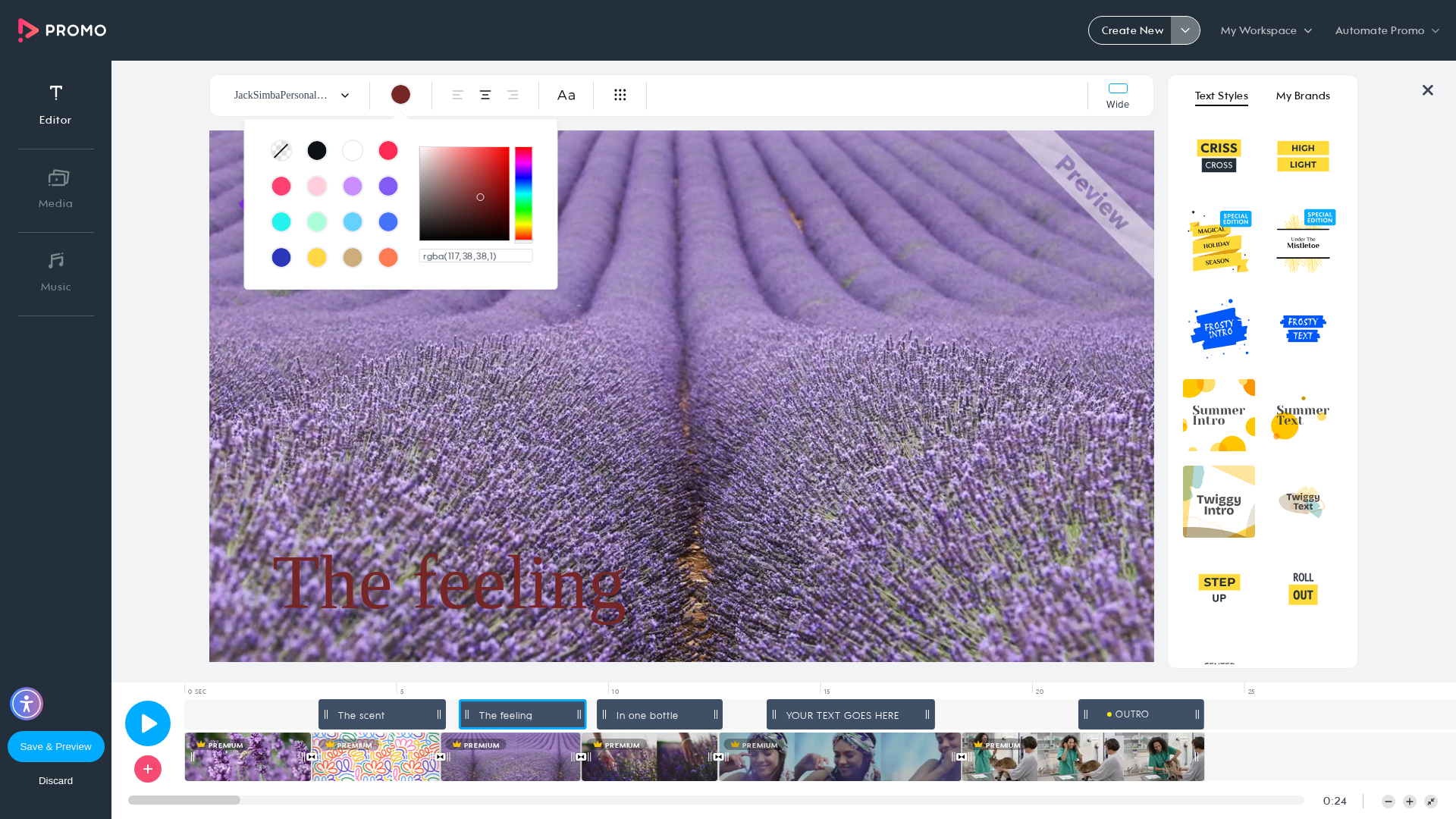Switch to the Text Styles tab

click(1221, 96)
